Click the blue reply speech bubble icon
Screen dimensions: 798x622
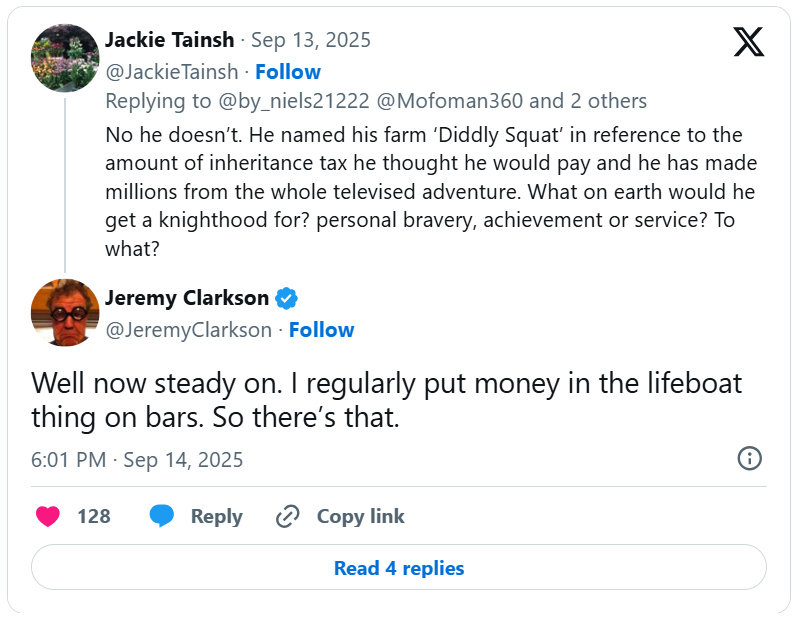point(162,516)
